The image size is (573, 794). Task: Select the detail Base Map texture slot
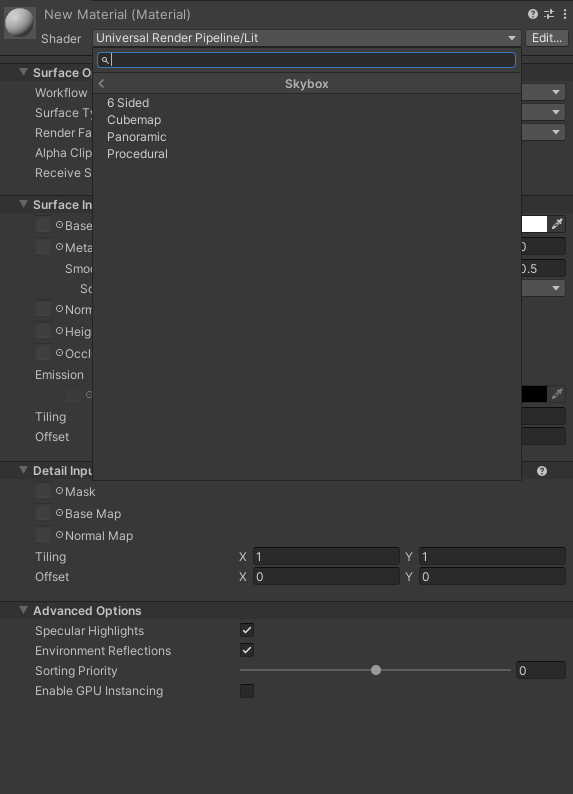(x=43, y=513)
